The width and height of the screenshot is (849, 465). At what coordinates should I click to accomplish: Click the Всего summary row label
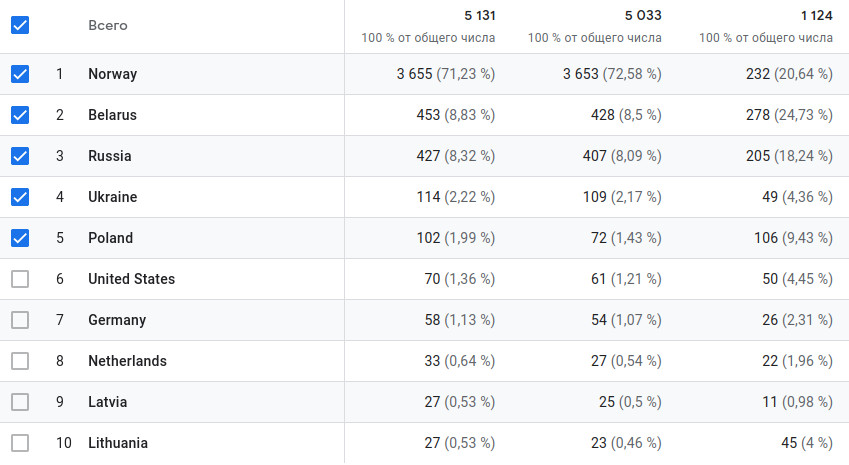(108, 26)
